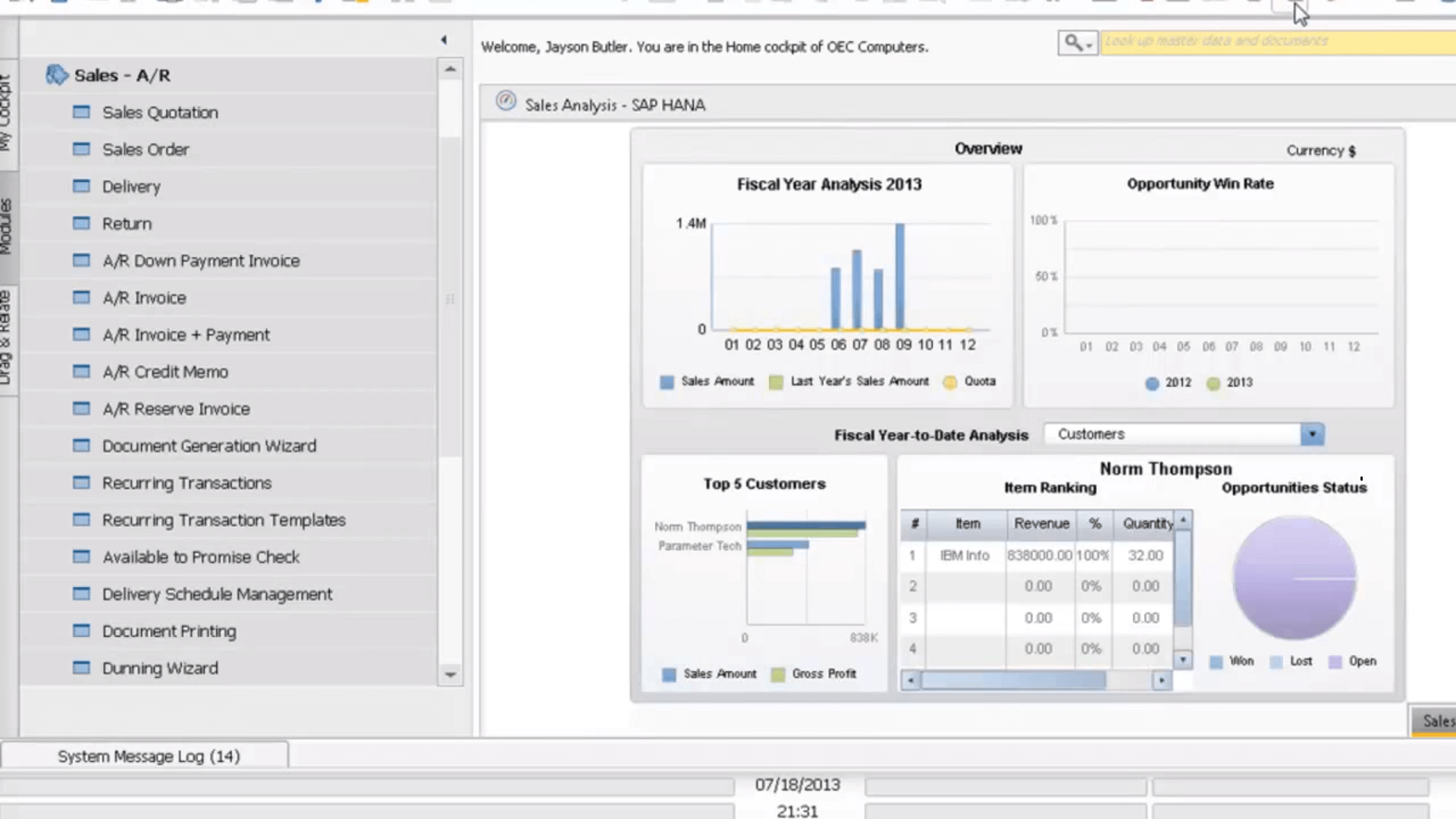The image size is (1456, 819).
Task: Click the Dunning Wizard link
Action: (159, 668)
